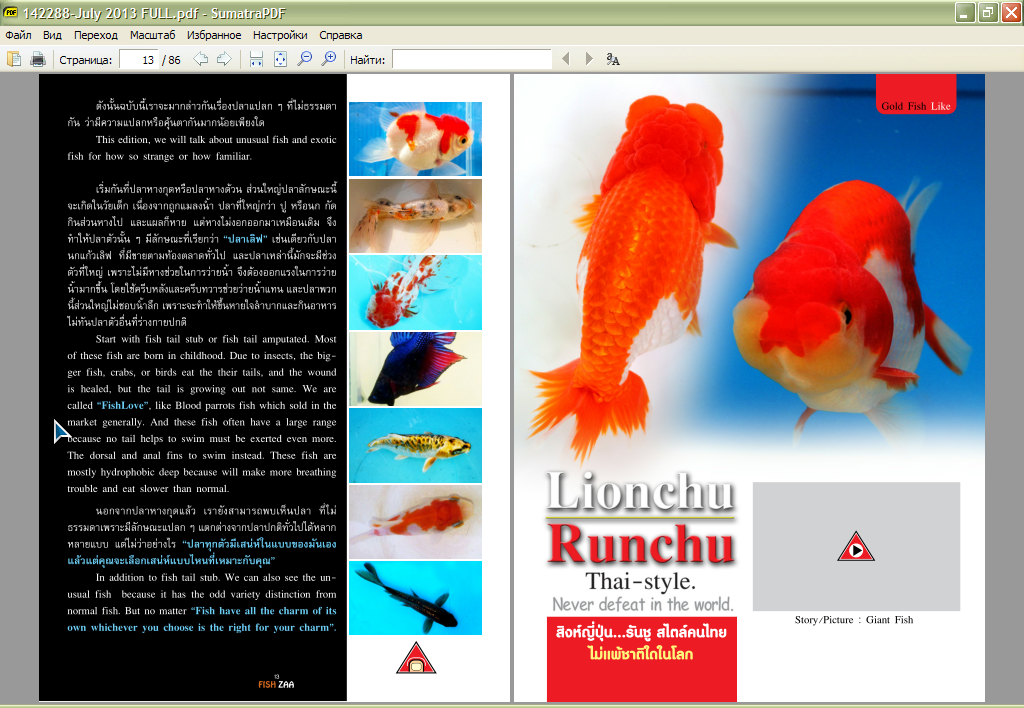
Task: Click the Gold Fish Like red tab
Action: (916, 94)
